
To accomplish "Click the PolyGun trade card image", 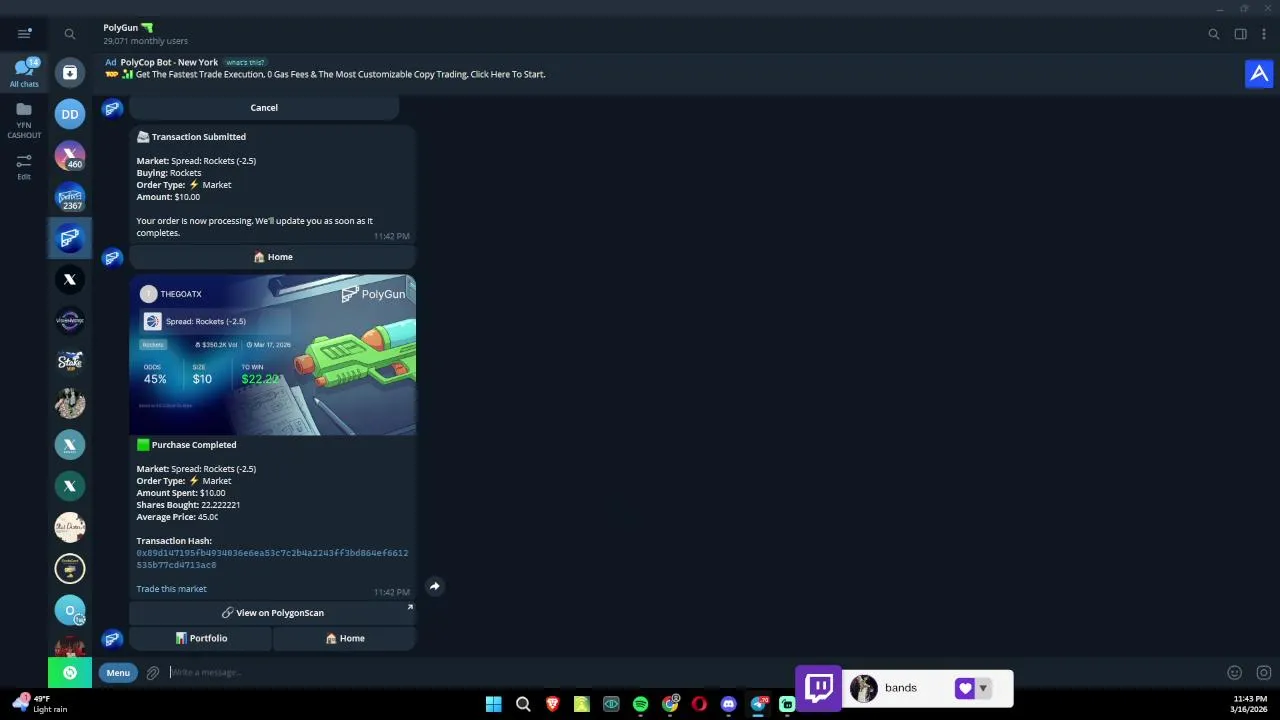I will pos(273,355).
